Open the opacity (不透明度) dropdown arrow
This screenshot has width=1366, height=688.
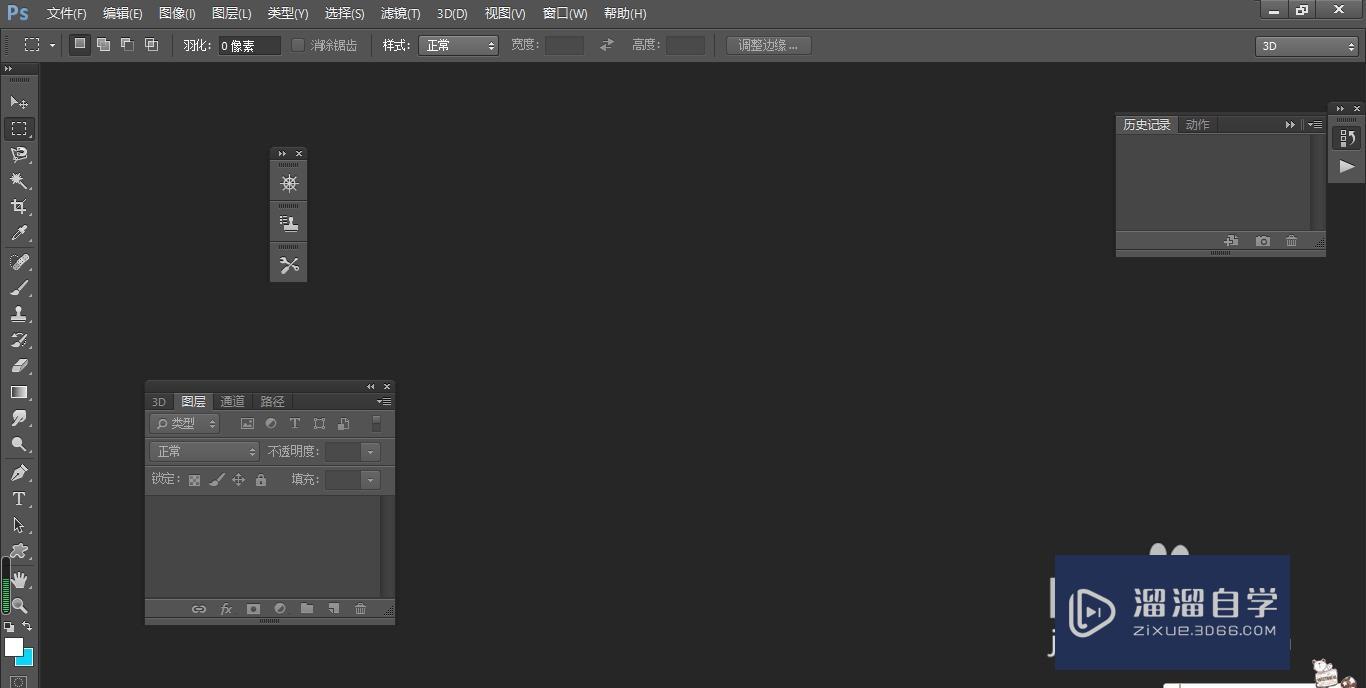coord(370,452)
